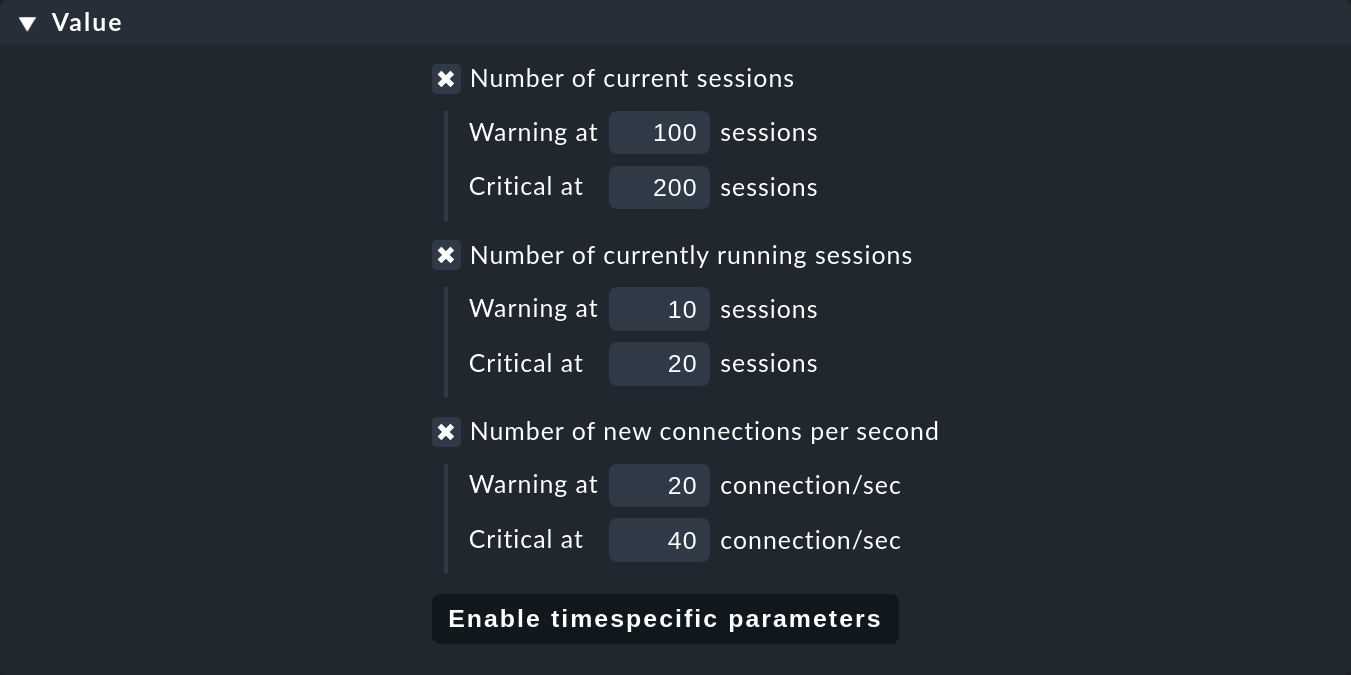This screenshot has width=1351, height=675.
Task: Edit the Critical at 40 connection/sec field
Action: coord(659,540)
